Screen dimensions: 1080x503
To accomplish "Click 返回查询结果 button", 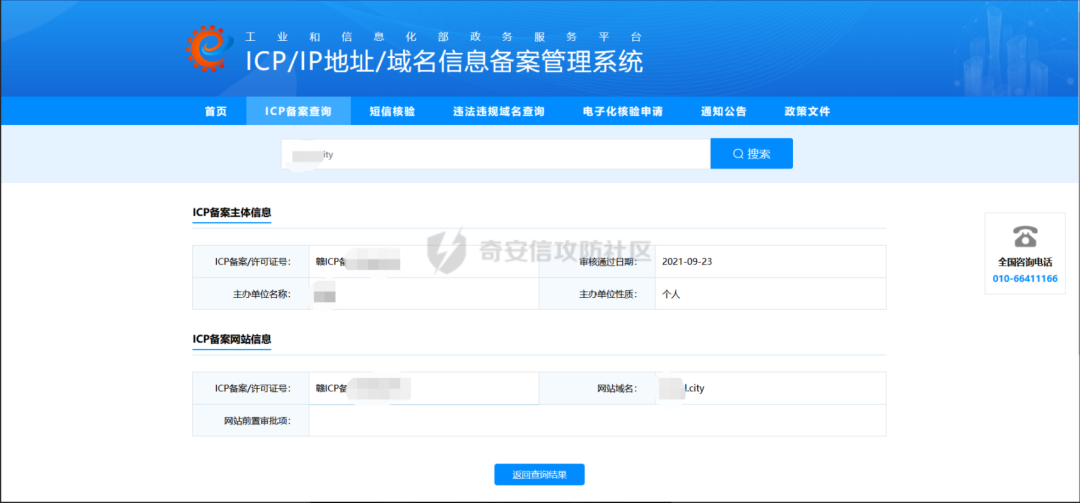I will [539, 475].
